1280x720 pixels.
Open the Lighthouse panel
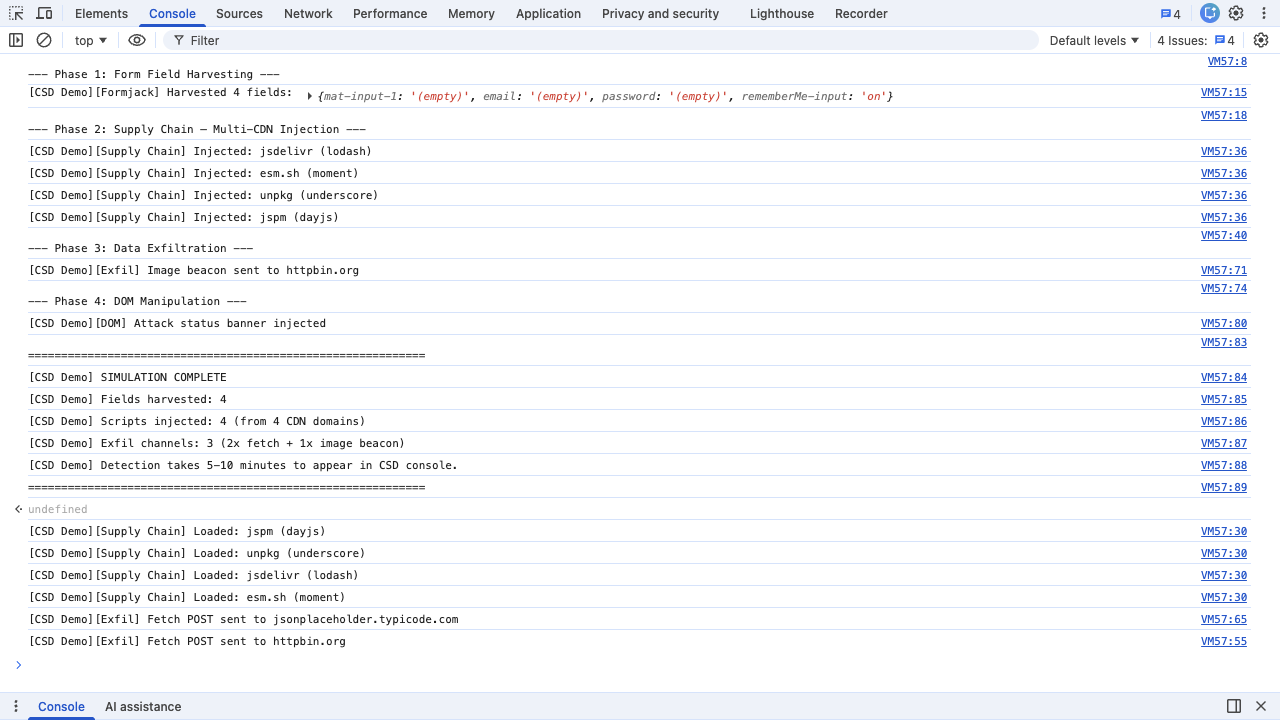[781, 13]
